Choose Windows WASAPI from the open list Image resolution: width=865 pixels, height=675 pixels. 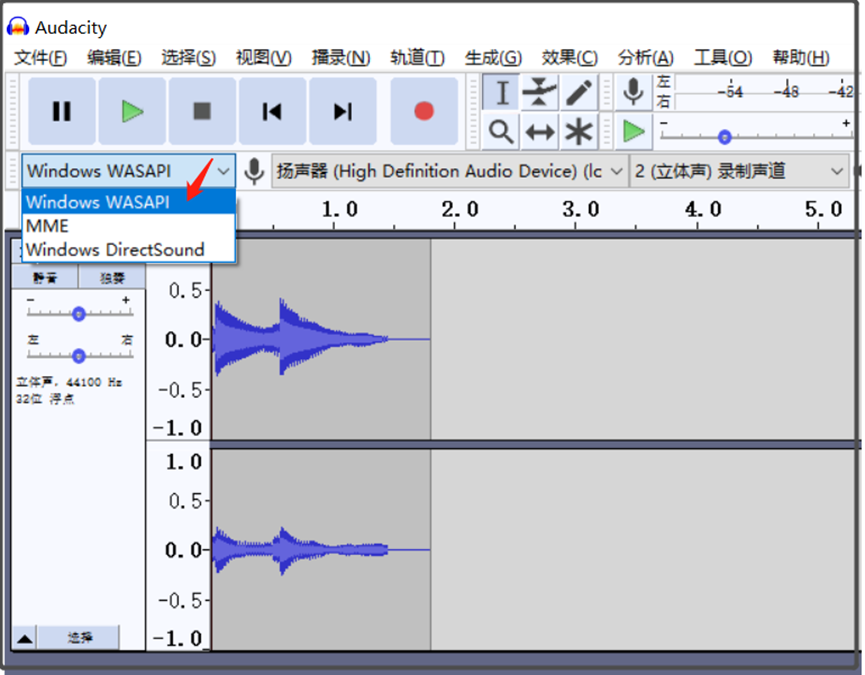point(129,202)
